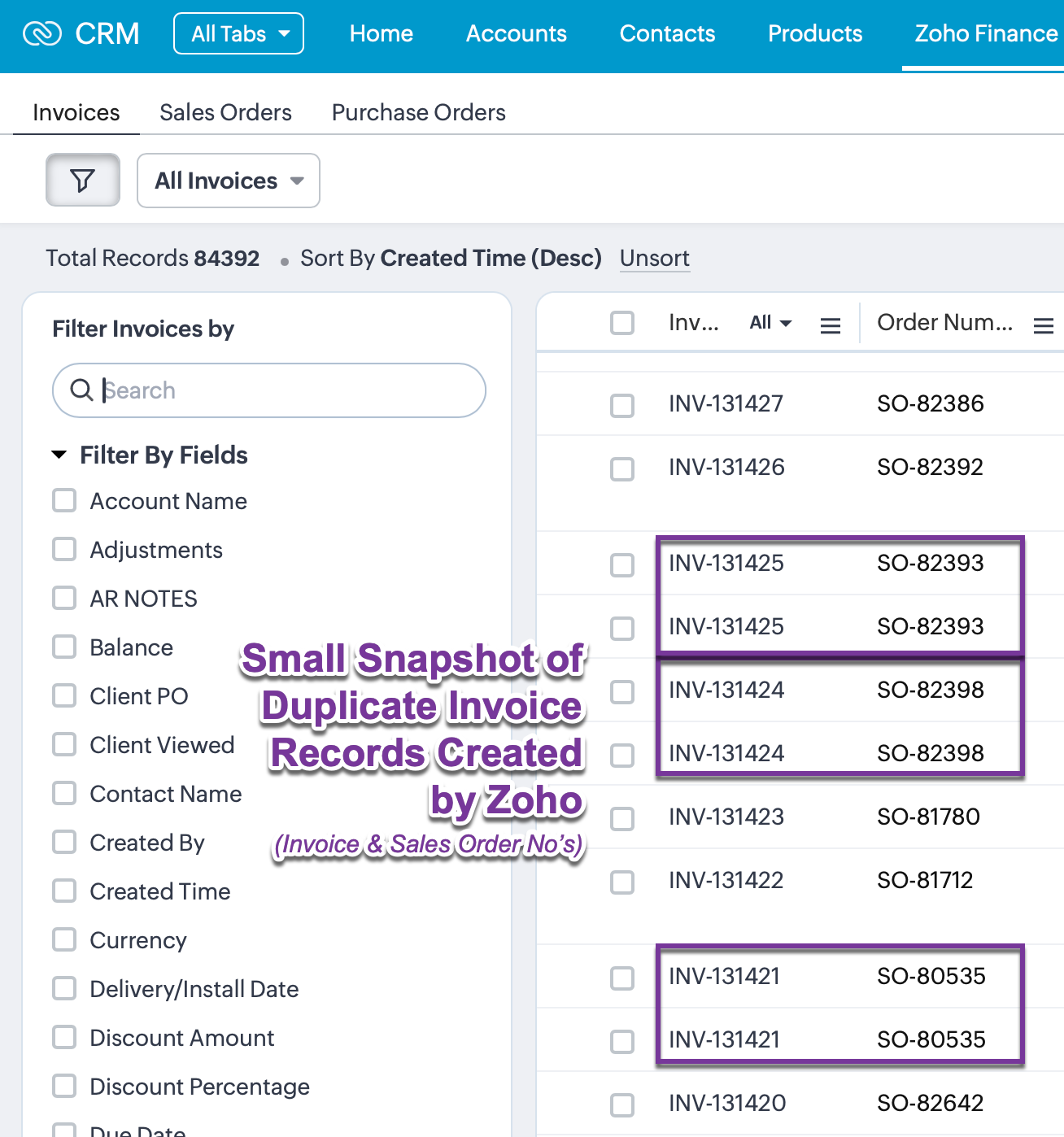The height and width of the screenshot is (1137, 1064).
Task: Check the Discount Percentage filter
Action: pos(64,1086)
